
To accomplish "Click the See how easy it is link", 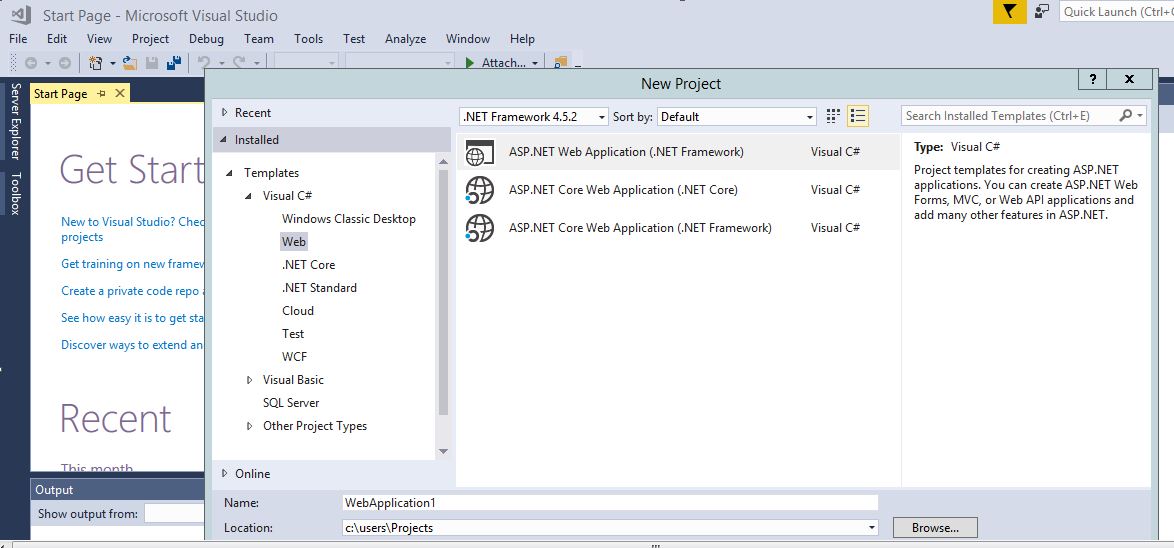I will pos(133,317).
